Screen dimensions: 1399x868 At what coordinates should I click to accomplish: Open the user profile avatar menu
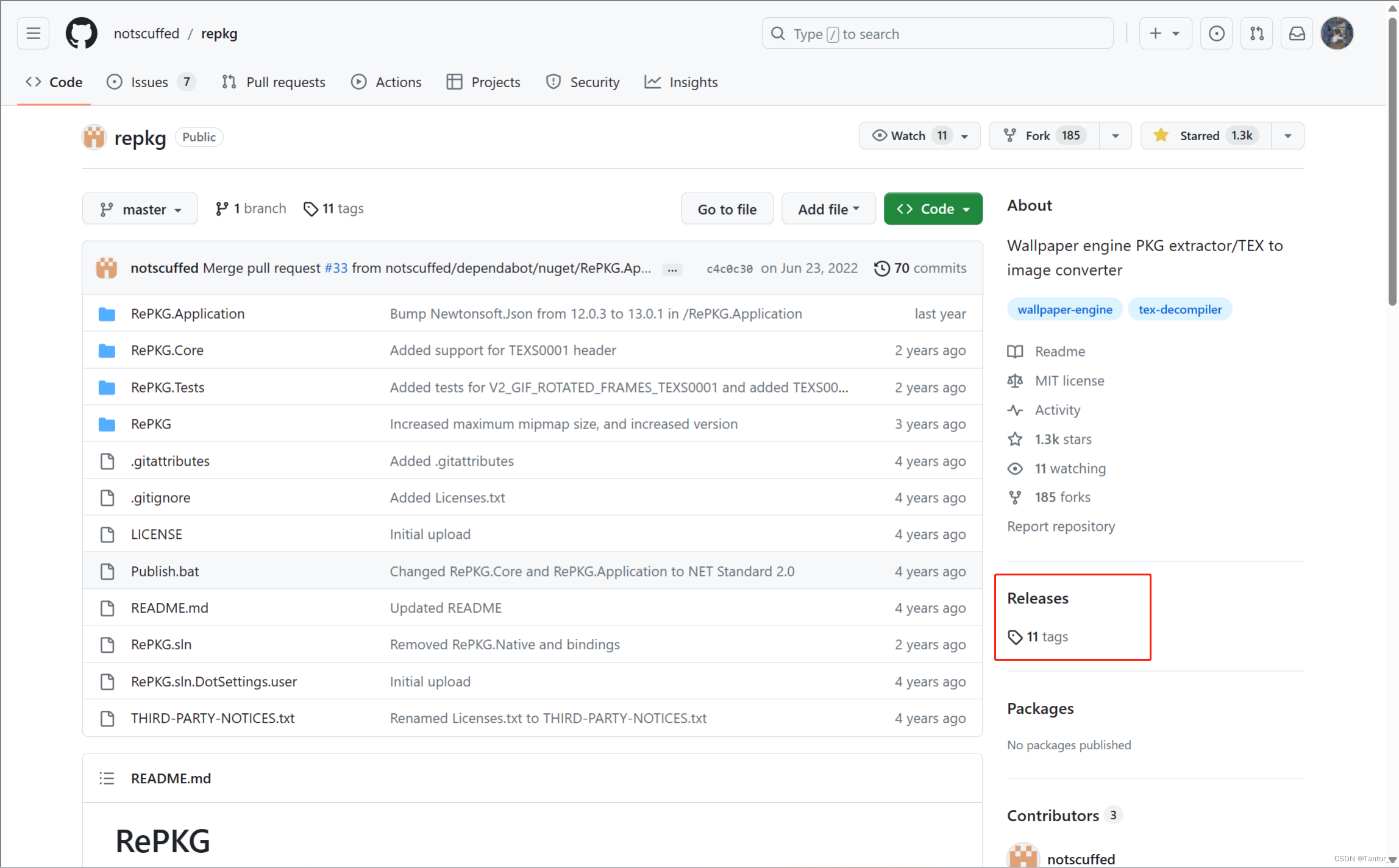(x=1337, y=34)
